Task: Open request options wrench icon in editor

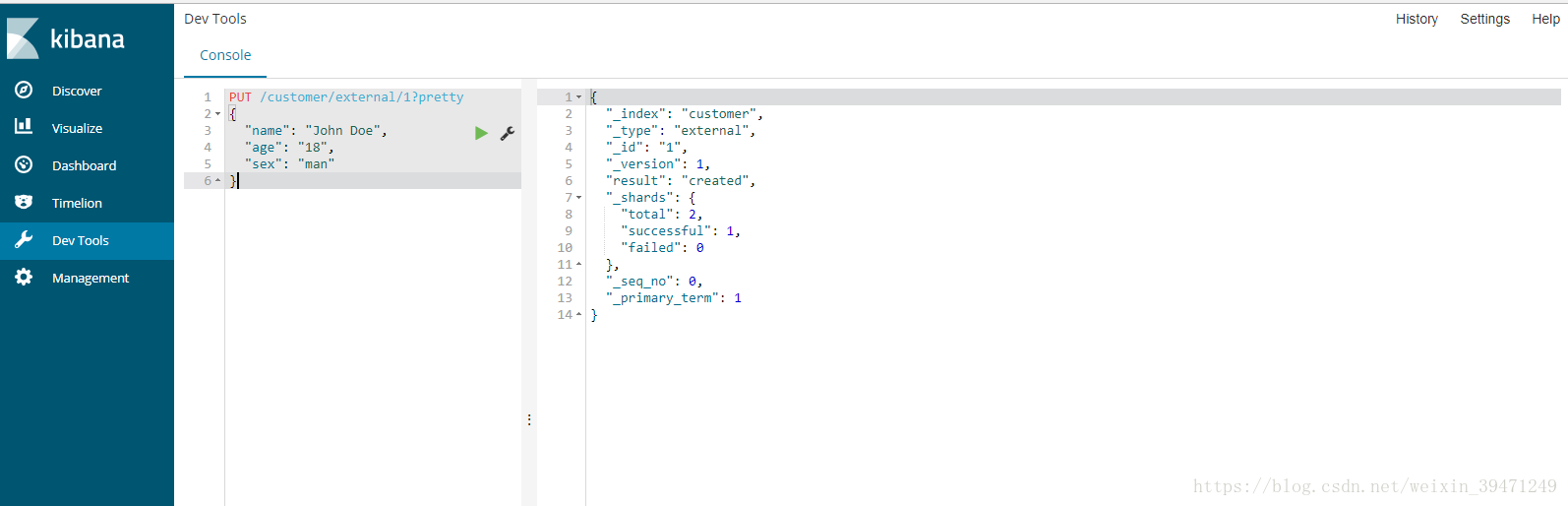Action: coord(508,133)
